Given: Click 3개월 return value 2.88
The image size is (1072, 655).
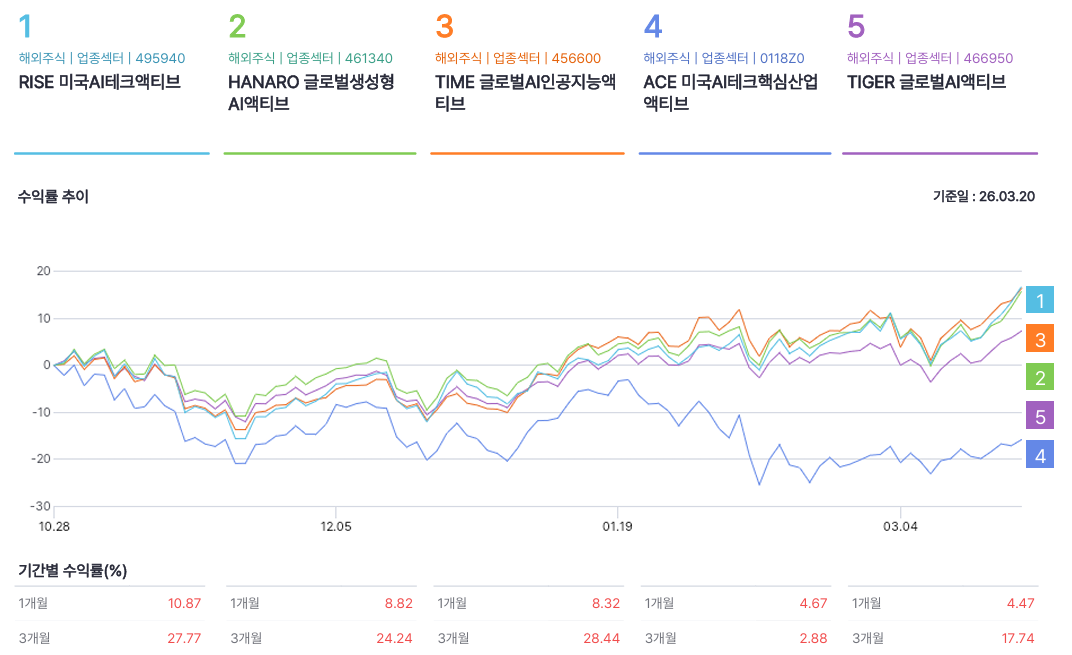Looking at the screenshot, I should tap(814, 638).
